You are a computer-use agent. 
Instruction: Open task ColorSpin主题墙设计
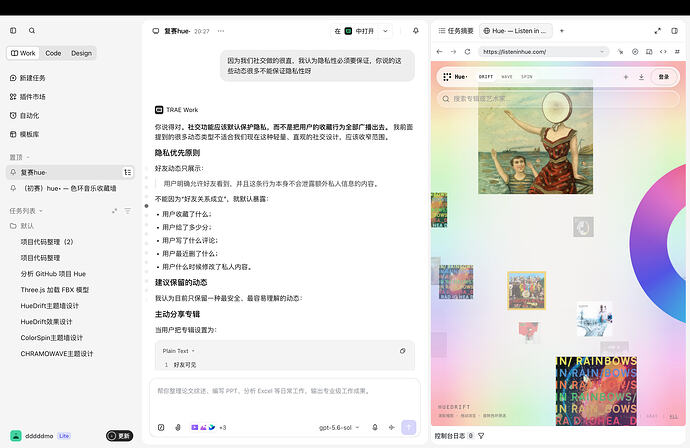[51, 338]
